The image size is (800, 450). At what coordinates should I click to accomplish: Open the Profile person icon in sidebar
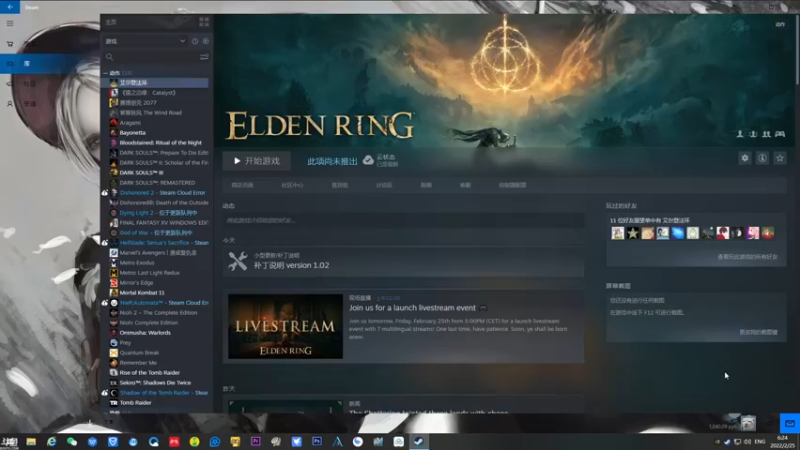pos(10,104)
